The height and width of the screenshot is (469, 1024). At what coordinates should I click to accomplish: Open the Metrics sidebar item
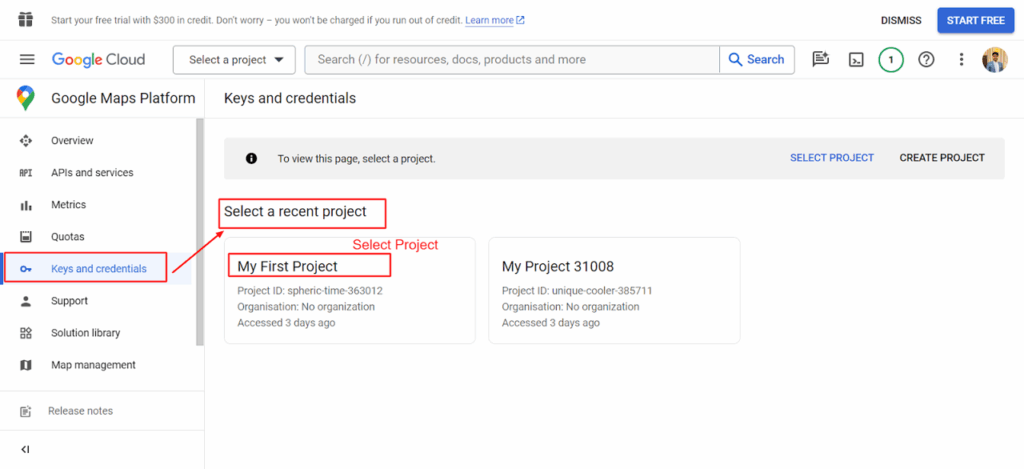68,205
